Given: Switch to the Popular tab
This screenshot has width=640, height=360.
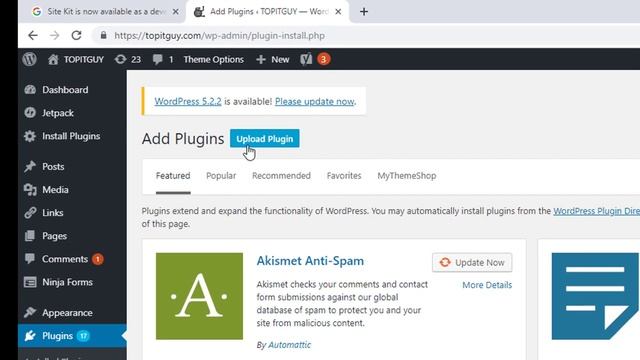Looking at the screenshot, I should [221, 176].
